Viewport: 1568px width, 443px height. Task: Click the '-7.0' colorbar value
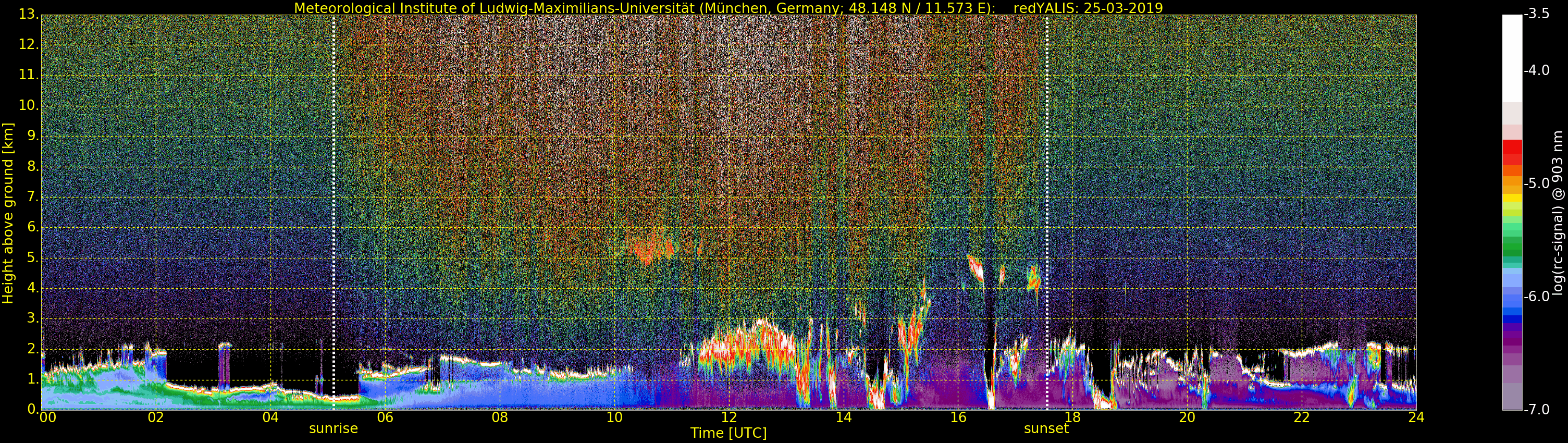click(1537, 410)
